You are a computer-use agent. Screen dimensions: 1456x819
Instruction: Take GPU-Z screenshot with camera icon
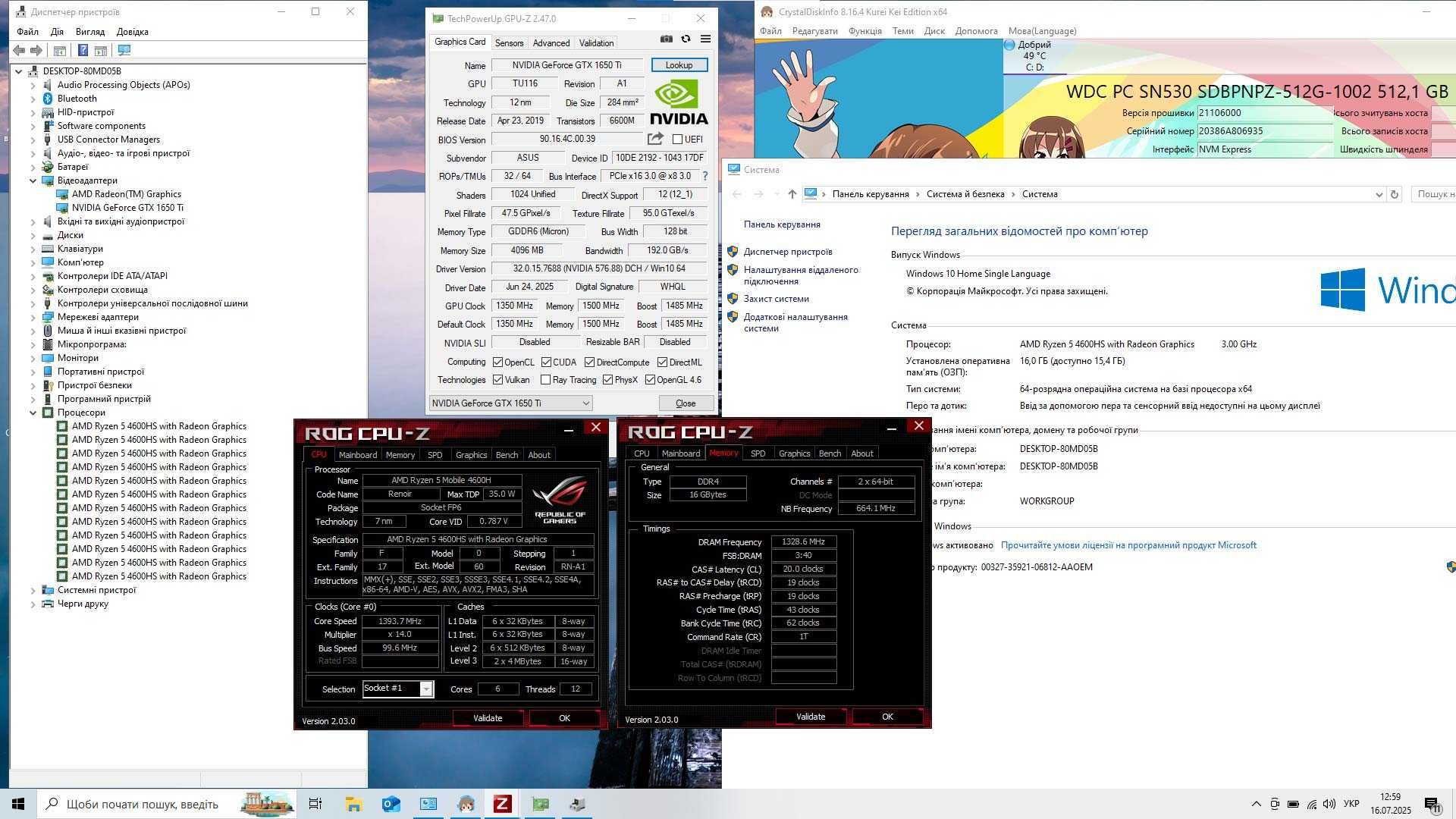[666, 39]
